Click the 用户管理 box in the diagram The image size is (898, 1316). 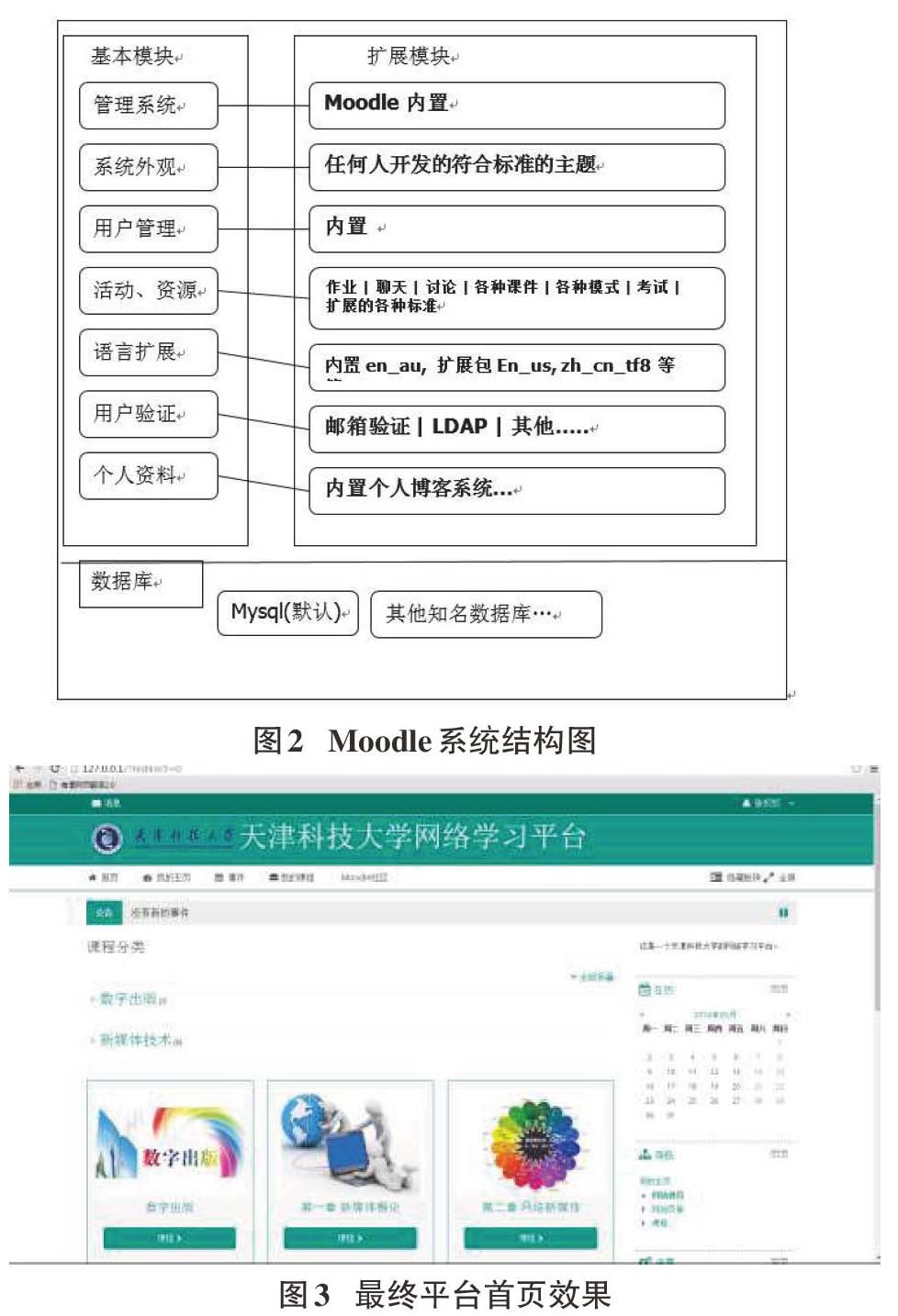[x=148, y=229]
